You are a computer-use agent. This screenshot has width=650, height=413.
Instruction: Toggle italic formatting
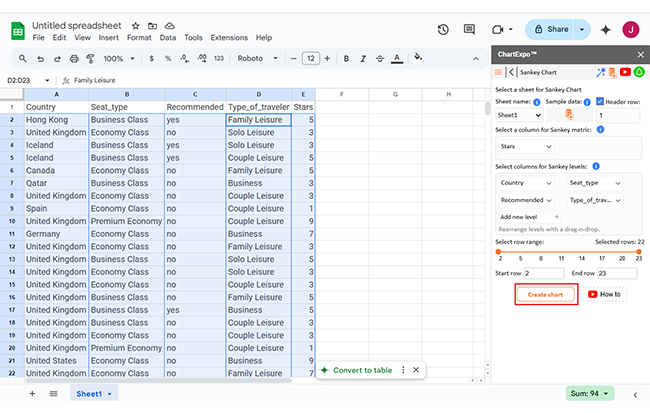point(363,59)
